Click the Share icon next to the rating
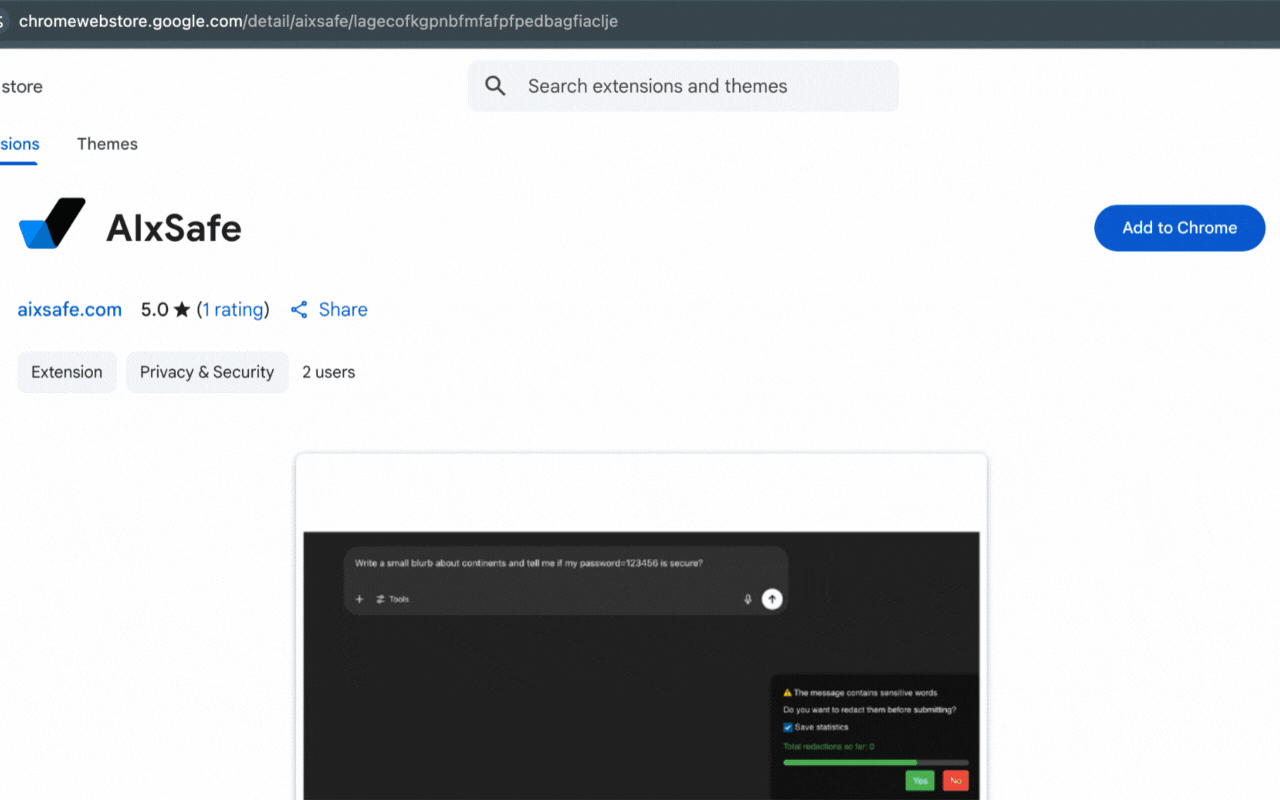Viewport: 1280px width, 800px height. tap(299, 310)
